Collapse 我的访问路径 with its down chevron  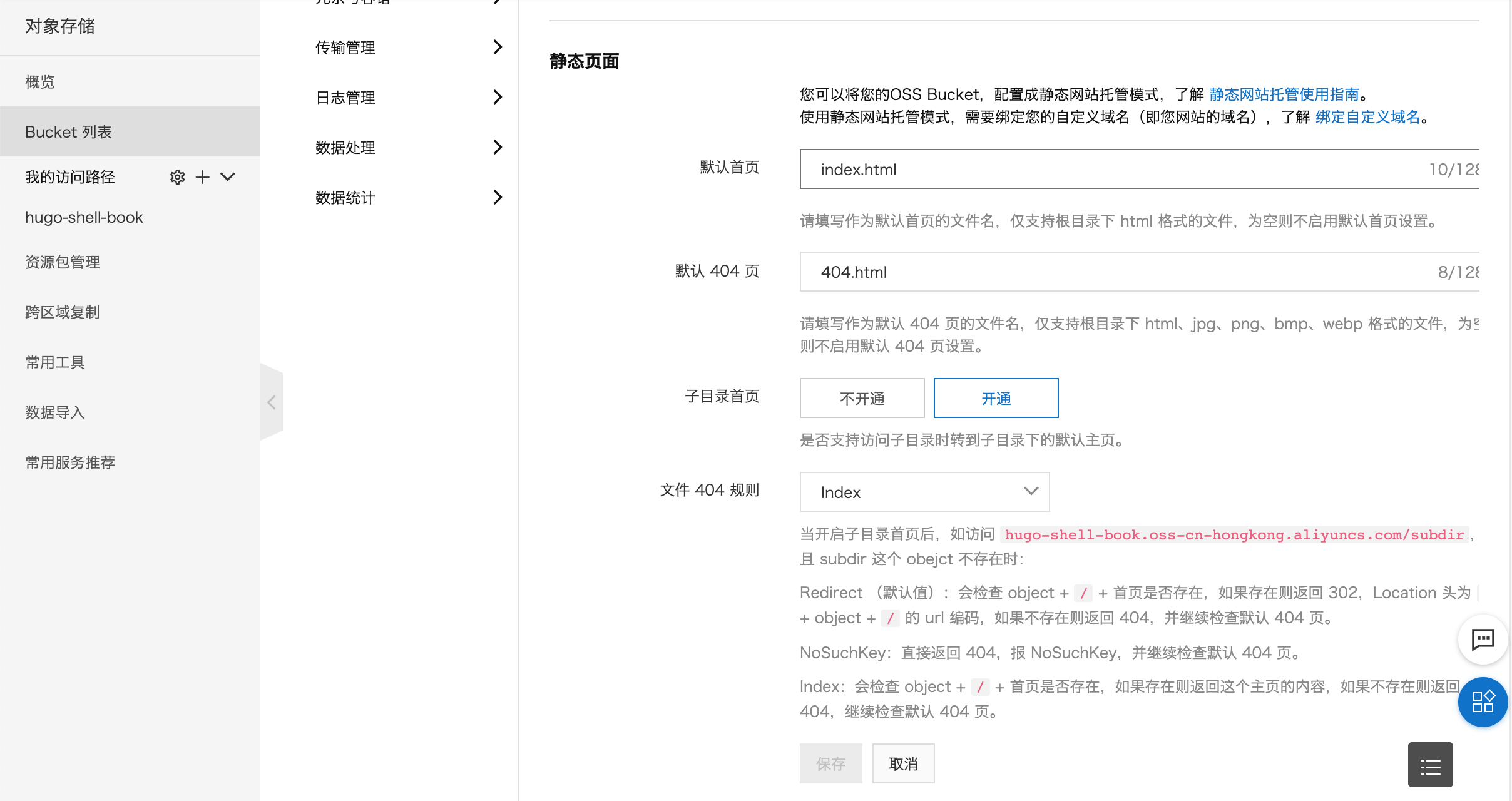coord(228,177)
